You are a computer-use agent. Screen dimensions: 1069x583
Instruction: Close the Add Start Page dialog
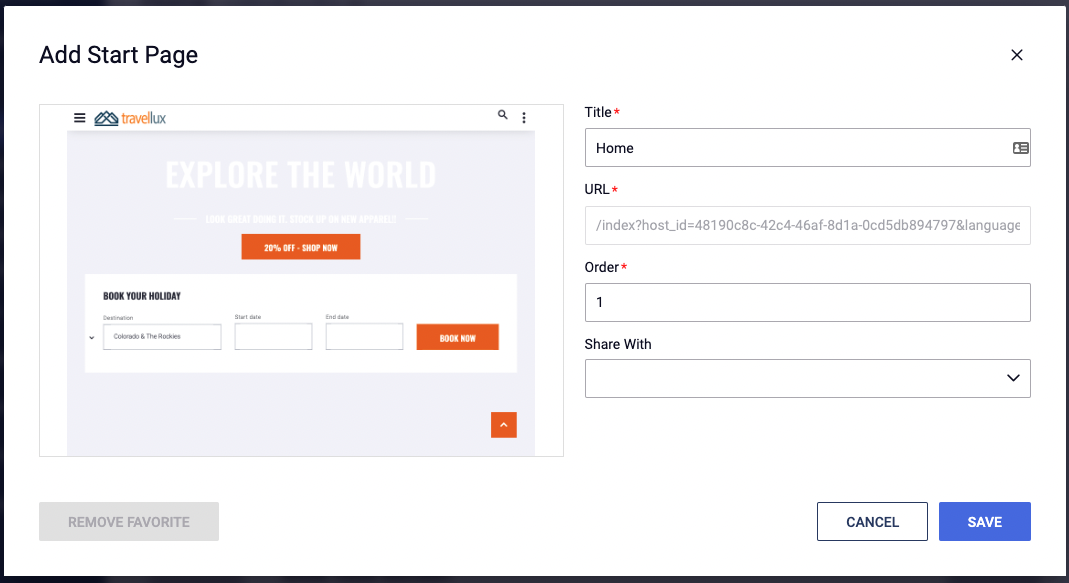coord(1017,55)
